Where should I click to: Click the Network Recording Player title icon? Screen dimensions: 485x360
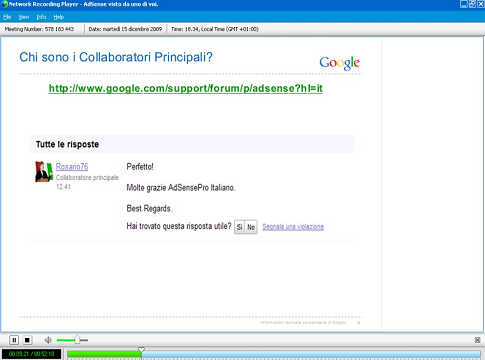pos(4,4)
